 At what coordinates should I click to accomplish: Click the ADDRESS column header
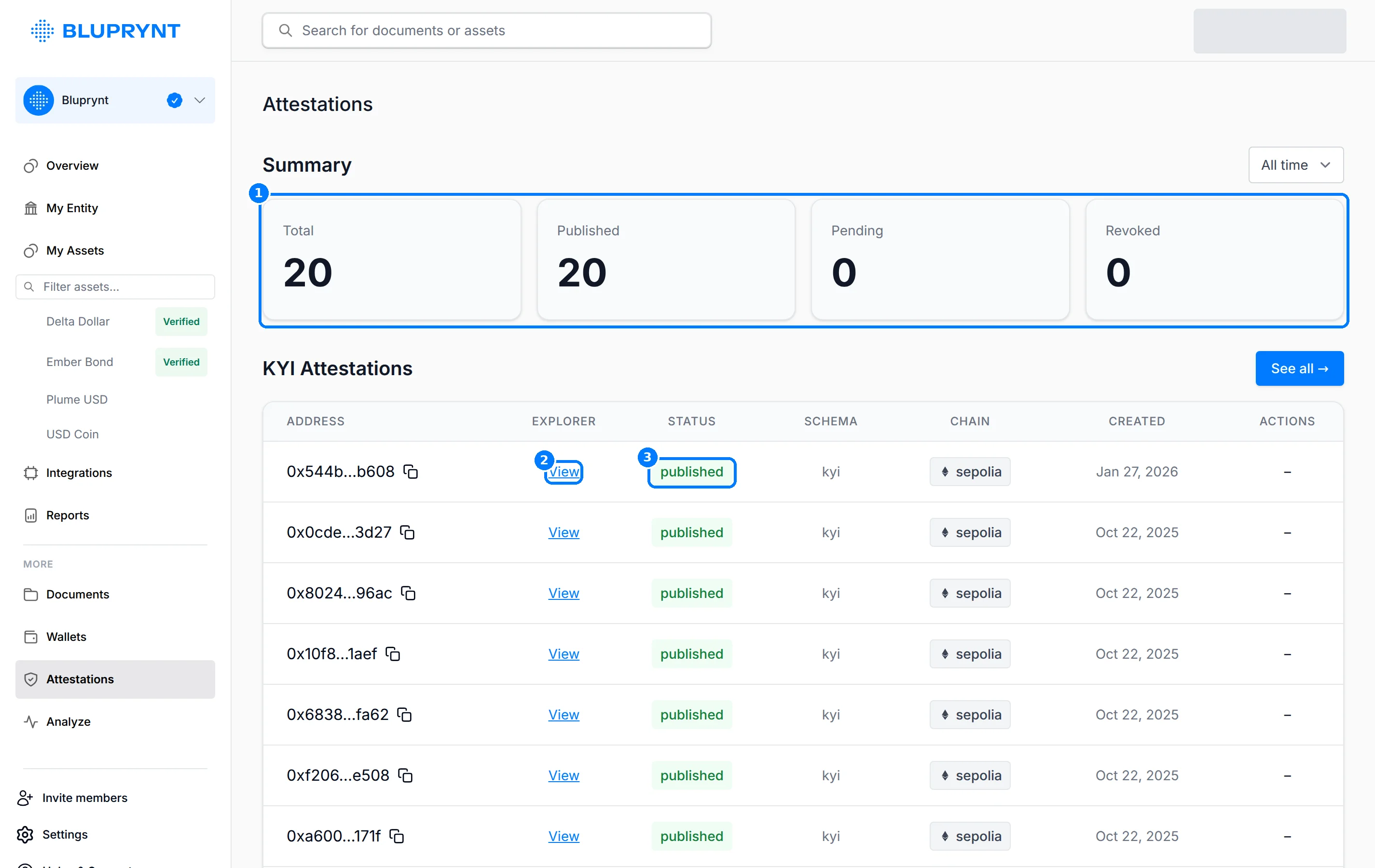315,421
